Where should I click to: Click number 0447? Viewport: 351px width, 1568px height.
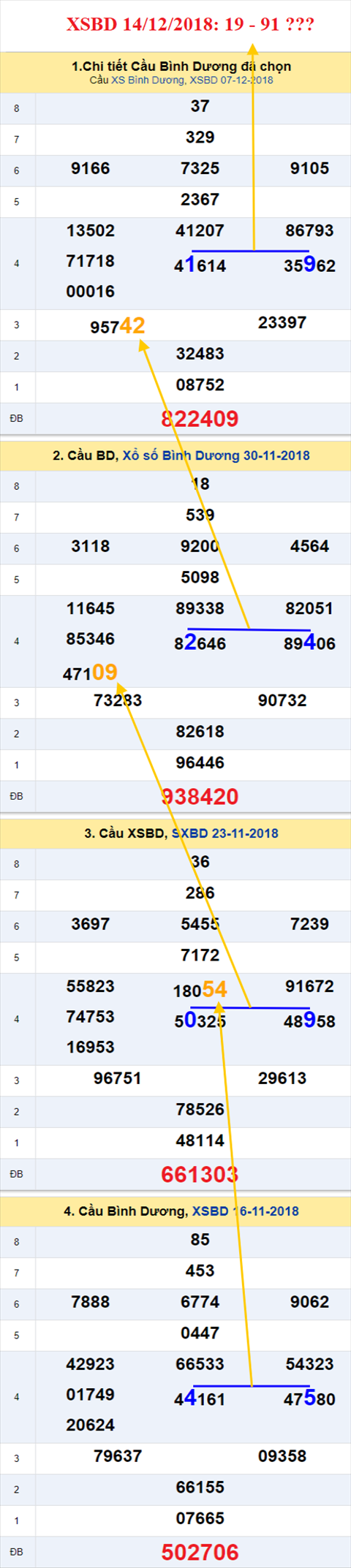(x=200, y=1333)
